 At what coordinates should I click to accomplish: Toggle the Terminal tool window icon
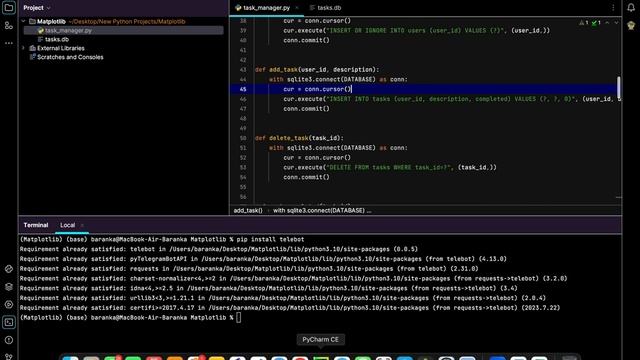click(x=9, y=322)
